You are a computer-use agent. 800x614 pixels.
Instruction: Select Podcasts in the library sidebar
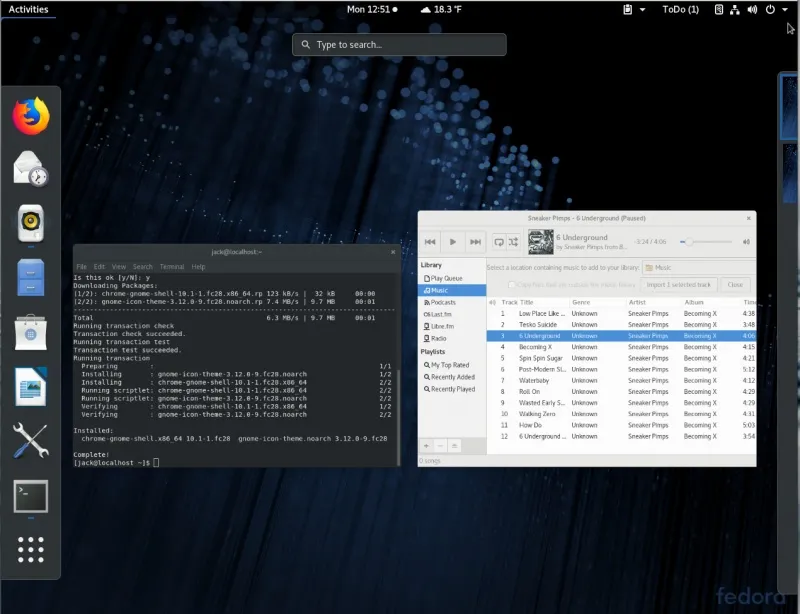pos(443,302)
